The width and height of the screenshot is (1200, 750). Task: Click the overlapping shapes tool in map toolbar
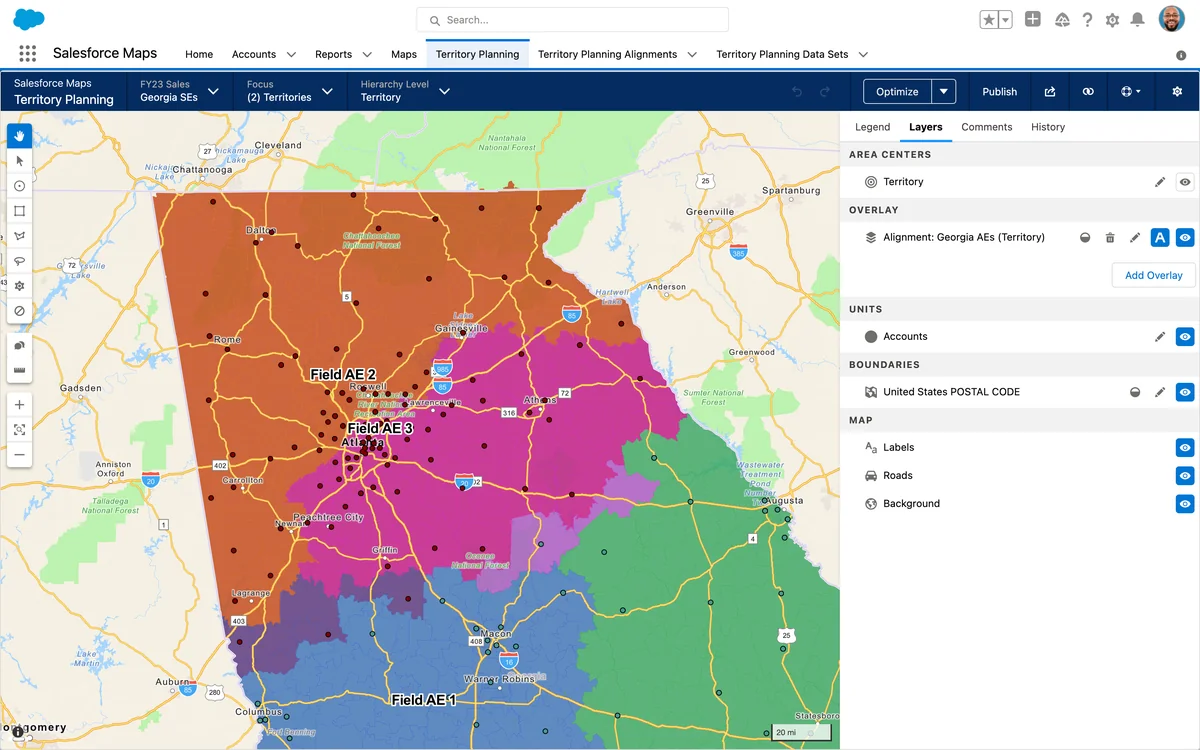pos(20,345)
